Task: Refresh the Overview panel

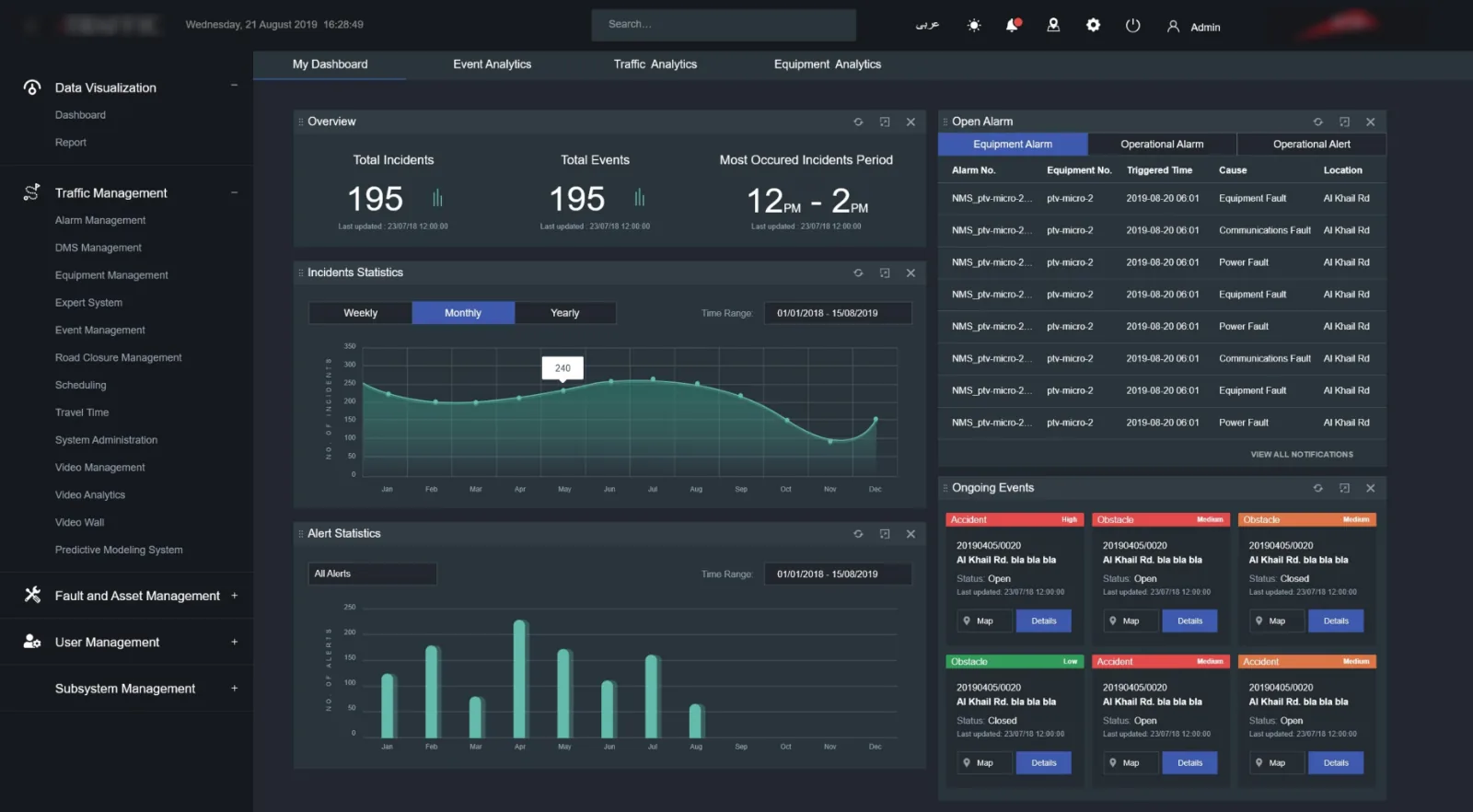Action: coord(858,122)
